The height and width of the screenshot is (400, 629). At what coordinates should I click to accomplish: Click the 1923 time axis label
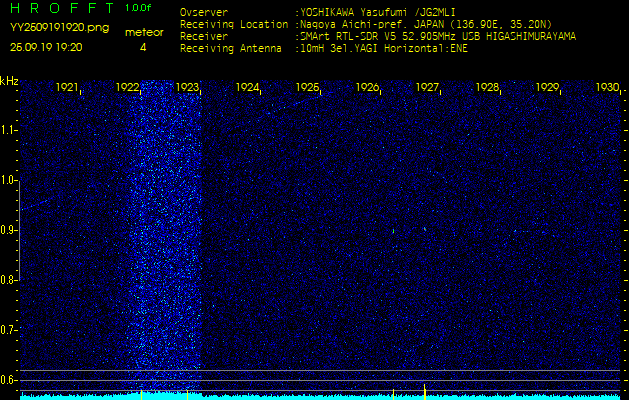(x=187, y=87)
